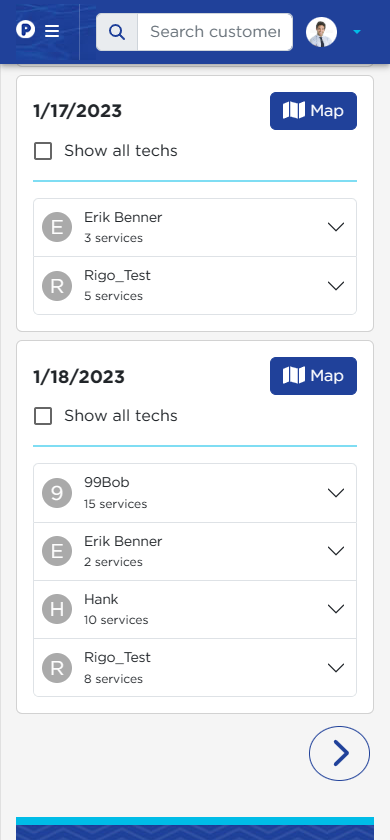
Task: Expand 99Bob's 15 services row
Action: click(x=195, y=493)
